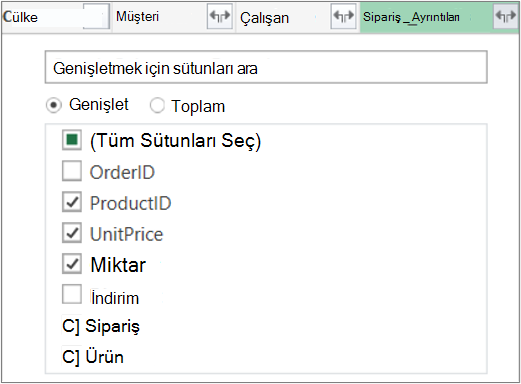Uncheck the Miktar checkbox
This screenshot has height=384, width=521.
point(72,264)
